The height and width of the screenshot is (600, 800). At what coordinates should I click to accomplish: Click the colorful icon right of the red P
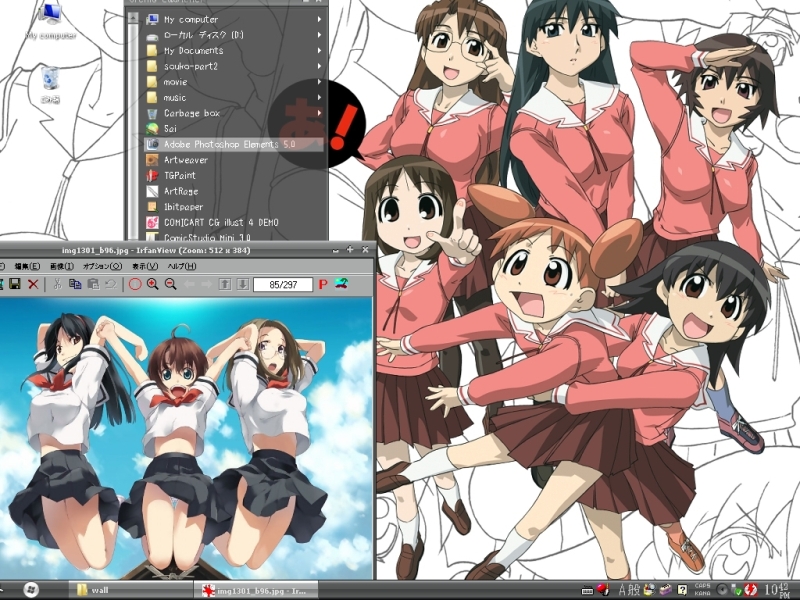pyautogui.click(x=341, y=284)
